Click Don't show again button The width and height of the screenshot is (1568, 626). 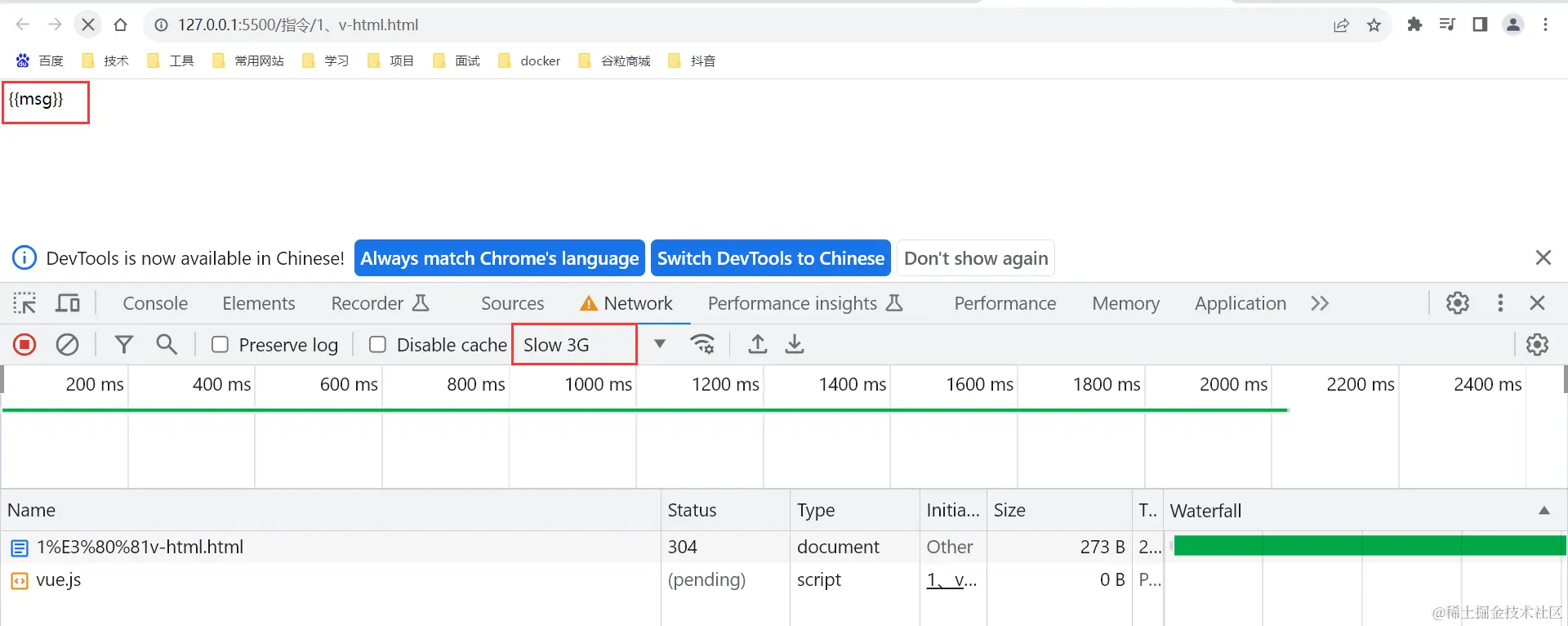[x=975, y=258]
